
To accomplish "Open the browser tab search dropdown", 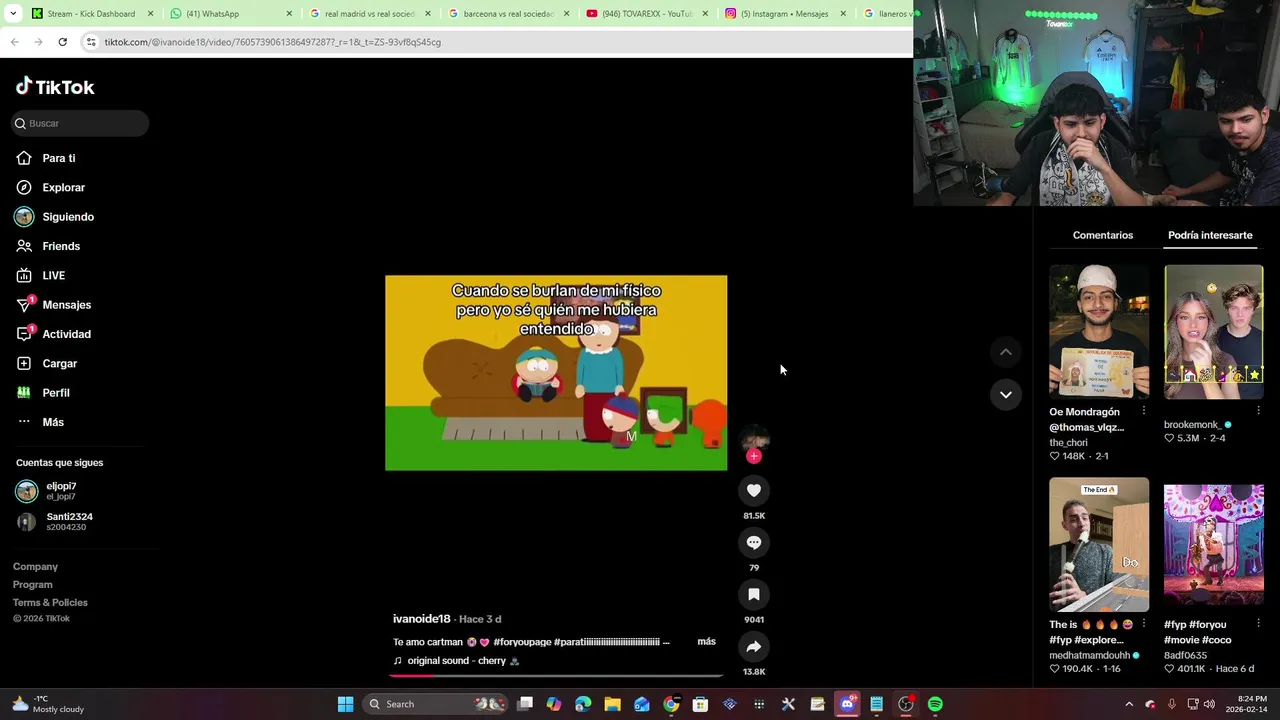I will 13,13.
